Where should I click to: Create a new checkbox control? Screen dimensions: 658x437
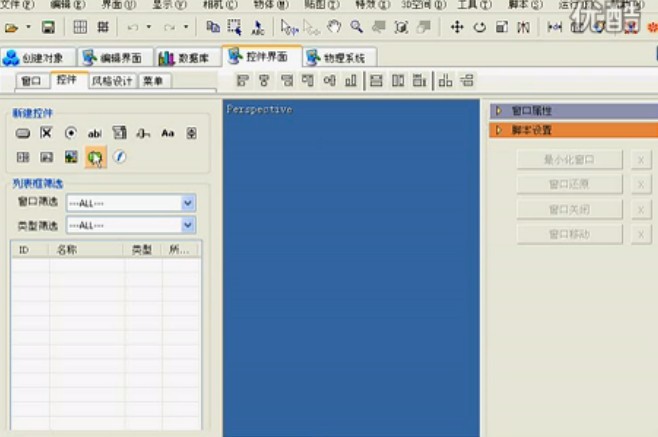[46, 133]
